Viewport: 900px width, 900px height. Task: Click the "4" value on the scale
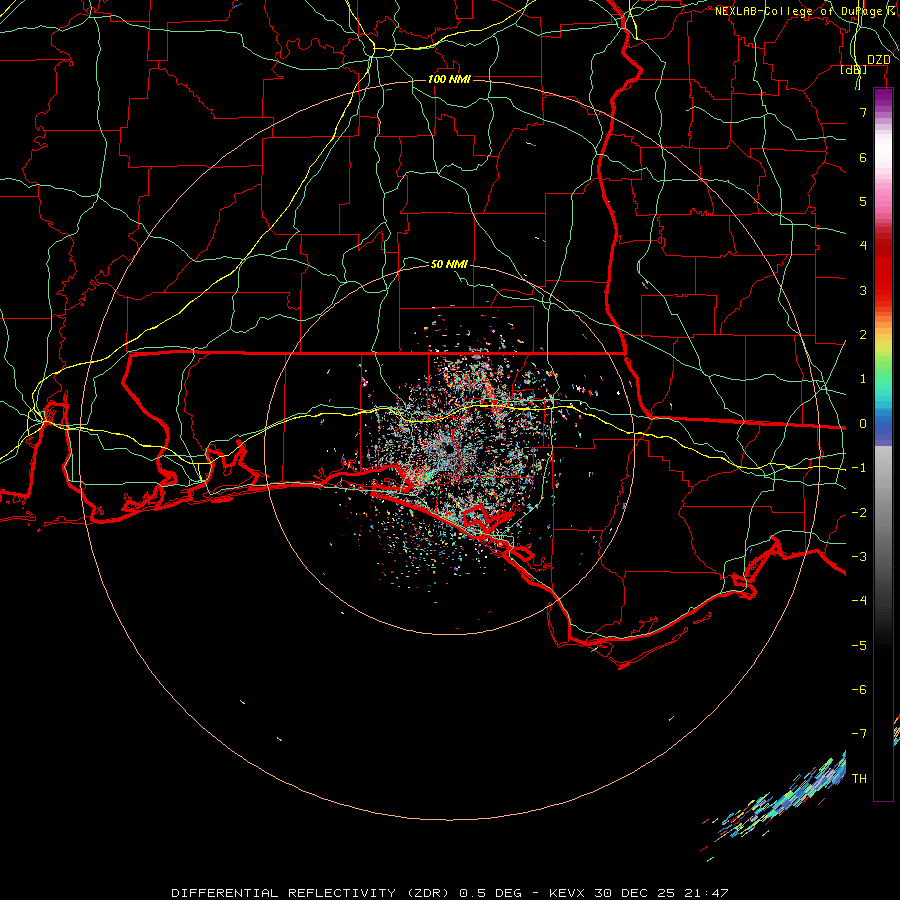[x=863, y=246]
